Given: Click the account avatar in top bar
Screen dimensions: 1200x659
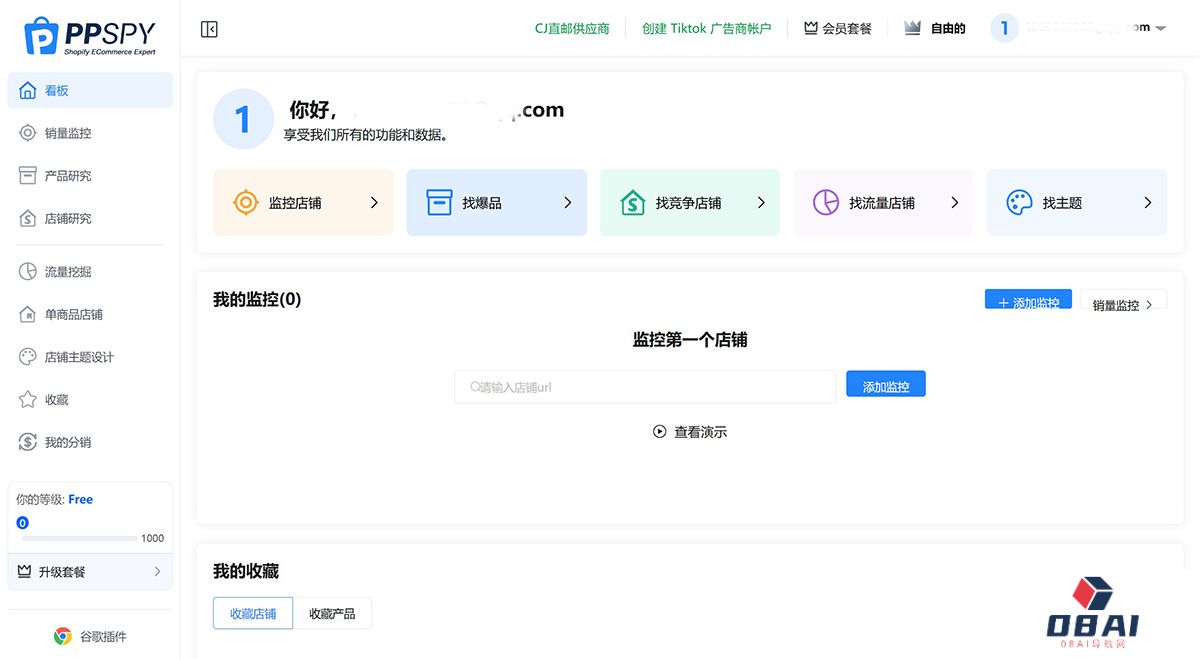Looking at the screenshot, I should (x=1004, y=28).
